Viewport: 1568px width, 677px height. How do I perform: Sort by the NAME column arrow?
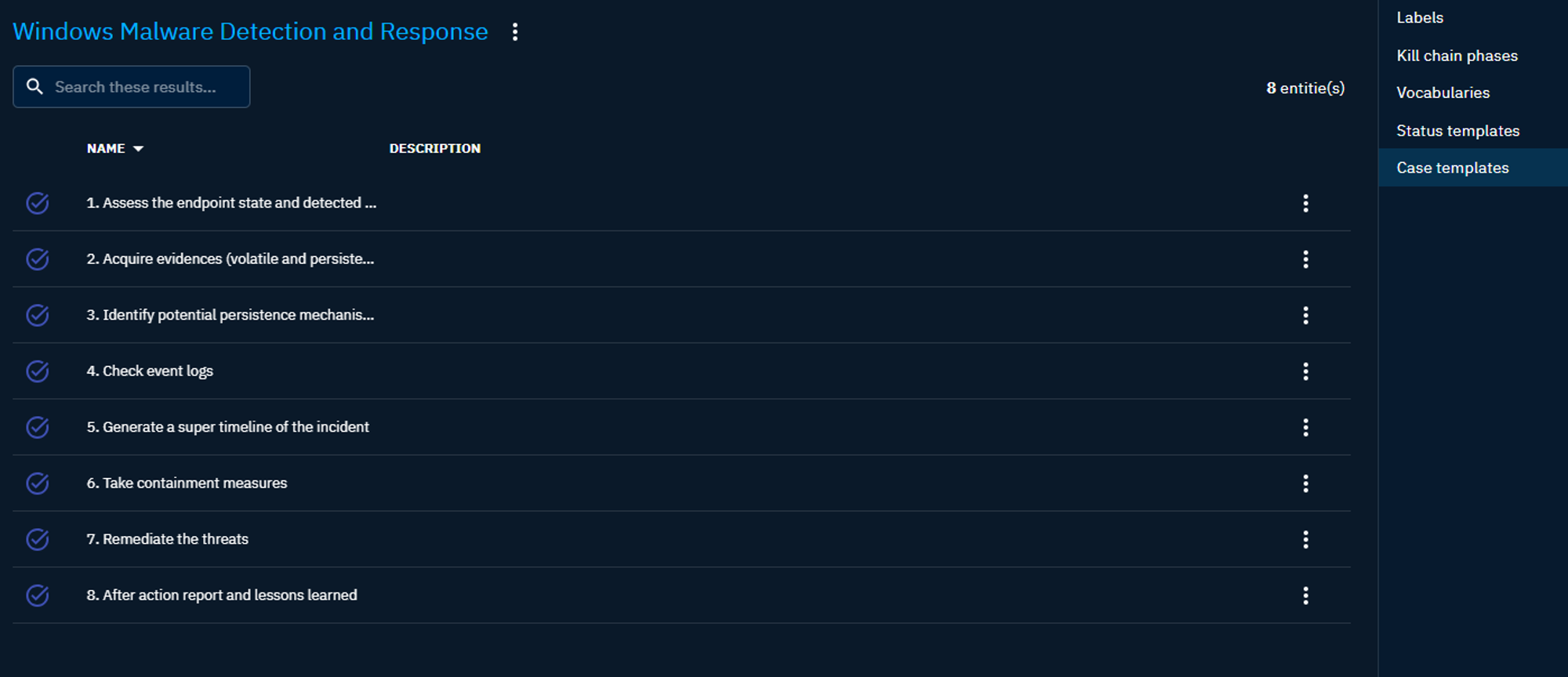tap(138, 149)
